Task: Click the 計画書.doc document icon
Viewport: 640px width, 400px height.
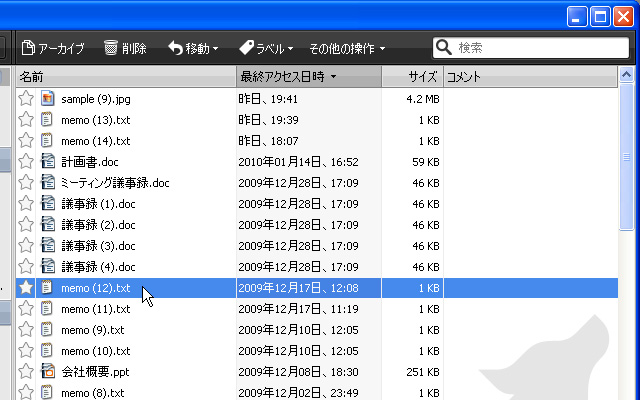Action: coord(48,161)
